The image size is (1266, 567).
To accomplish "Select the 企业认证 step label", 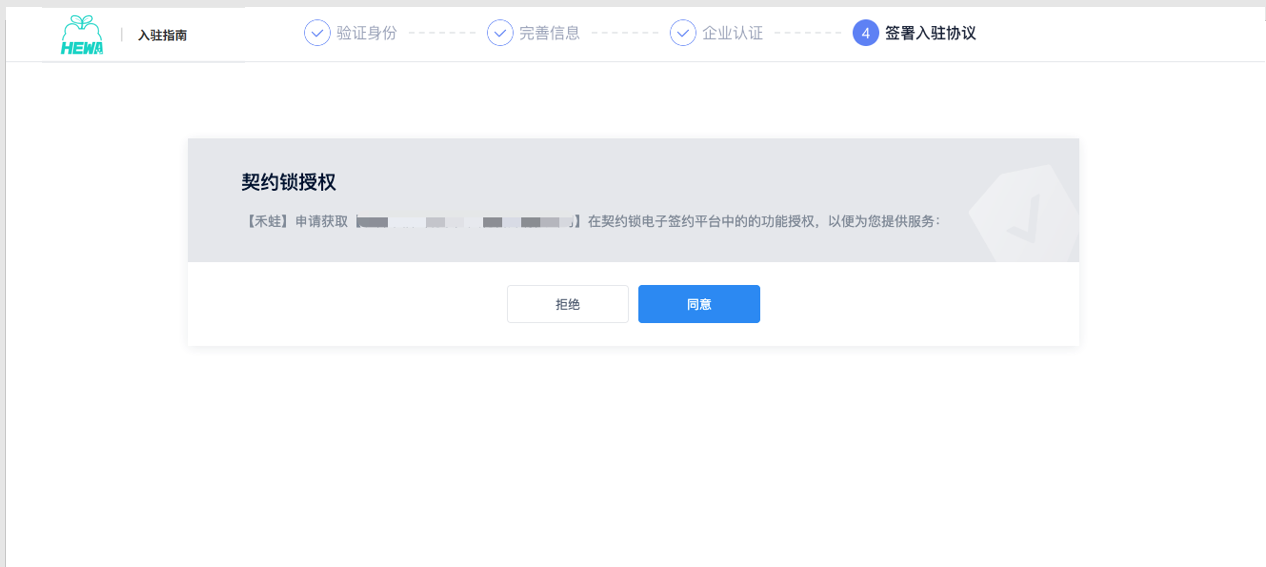I will pyautogui.click(x=733, y=33).
